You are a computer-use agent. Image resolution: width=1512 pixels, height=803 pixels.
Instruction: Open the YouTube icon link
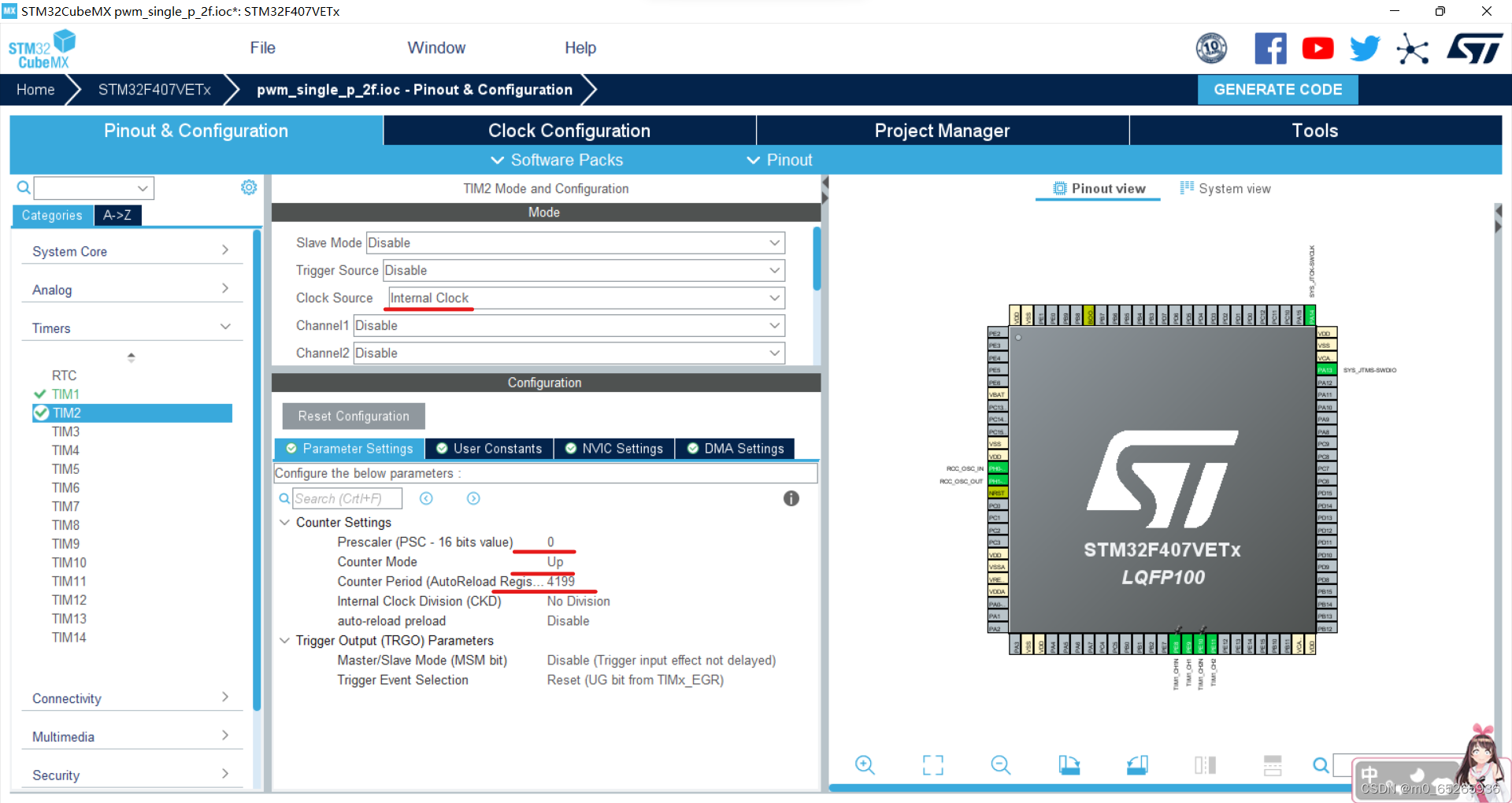(1317, 49)
